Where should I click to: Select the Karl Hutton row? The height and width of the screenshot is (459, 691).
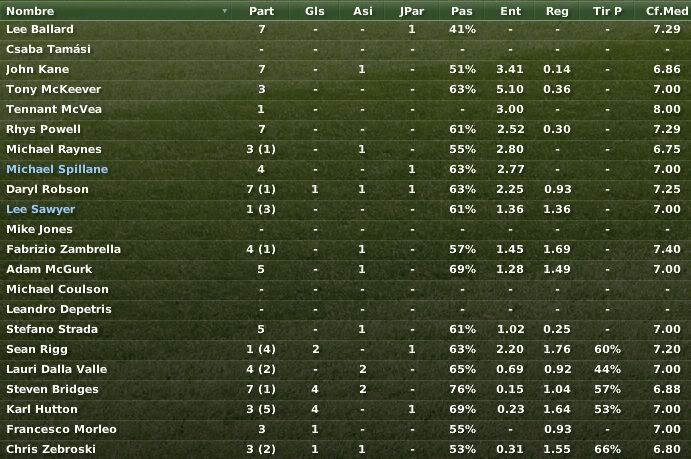pyautogui.click(x=346, y=409)
